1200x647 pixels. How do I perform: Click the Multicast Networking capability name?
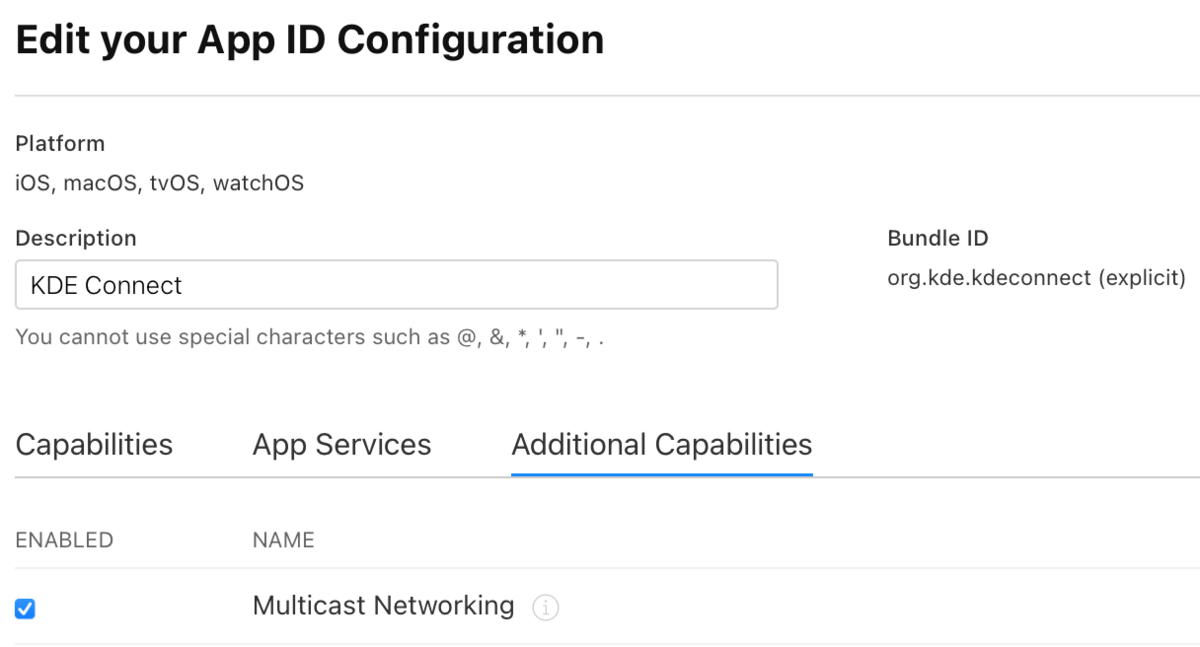click(x=383, y=605)
